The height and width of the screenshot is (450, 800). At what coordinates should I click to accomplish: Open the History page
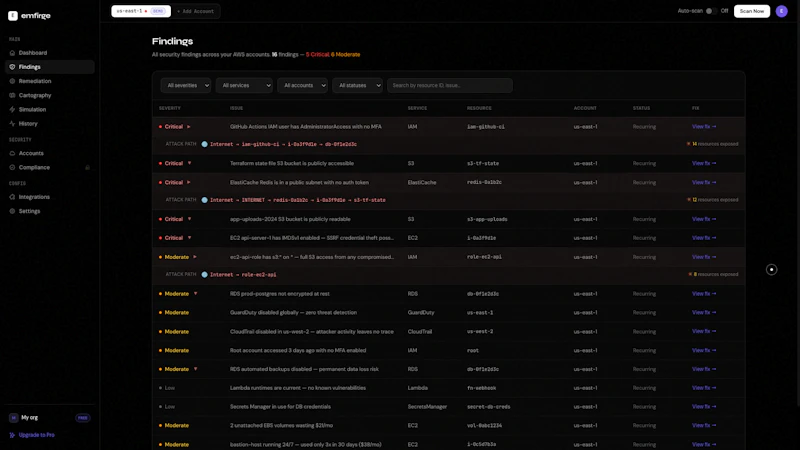(49, 123)
